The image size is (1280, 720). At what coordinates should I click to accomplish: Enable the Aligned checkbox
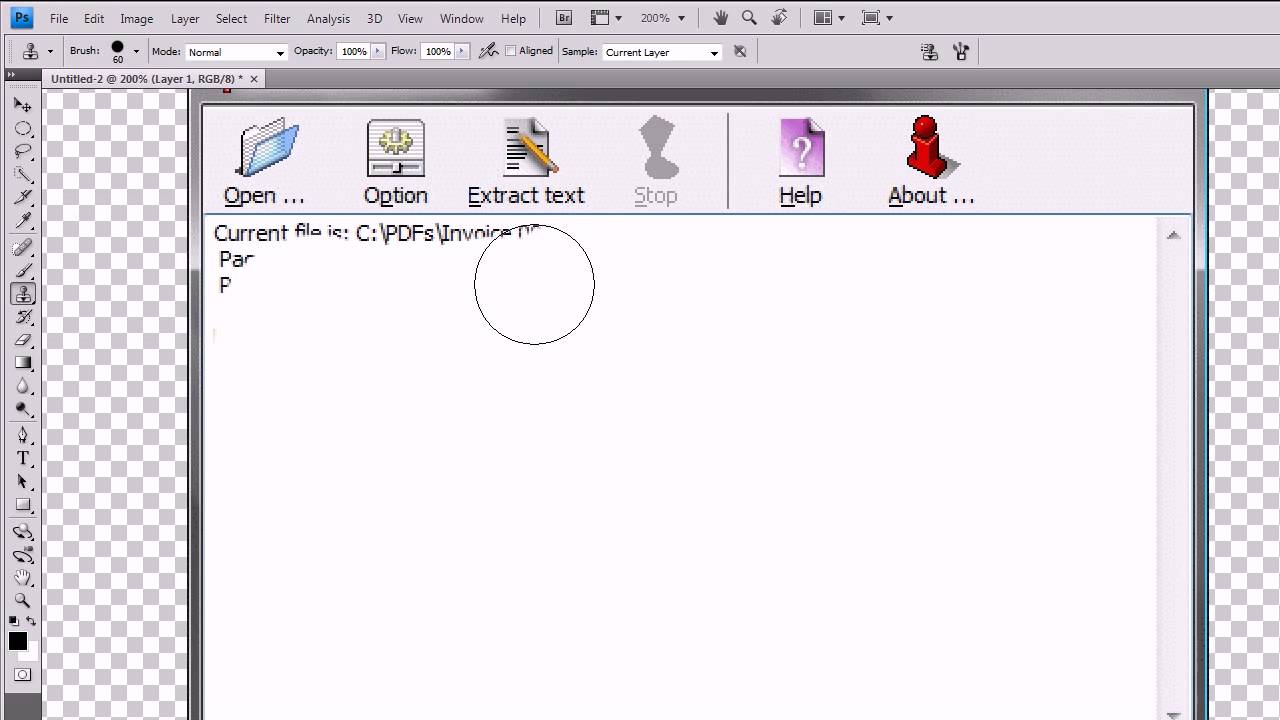click(511, 51)
